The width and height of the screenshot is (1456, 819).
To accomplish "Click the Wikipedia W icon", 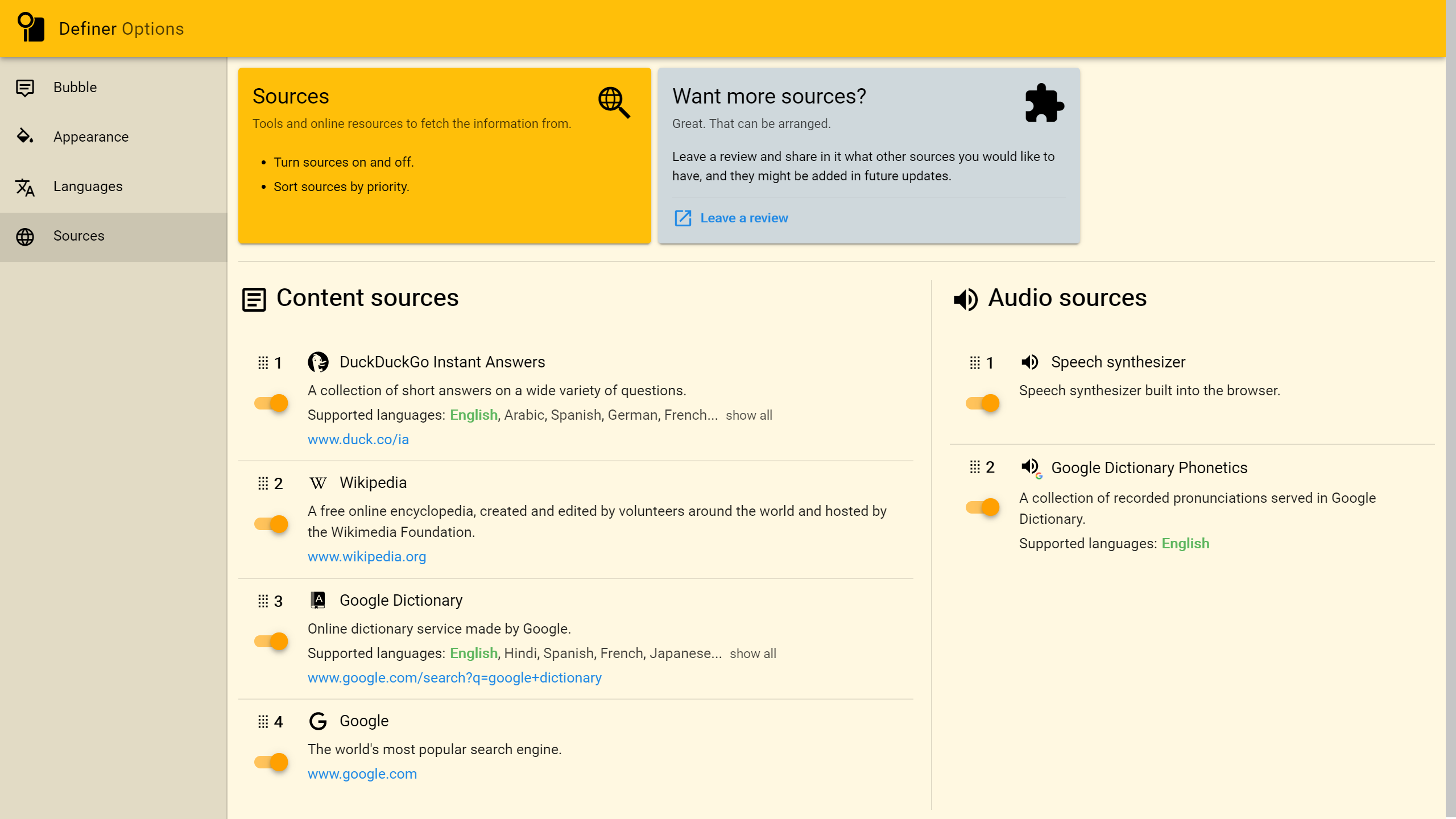I will click(318, 483).
